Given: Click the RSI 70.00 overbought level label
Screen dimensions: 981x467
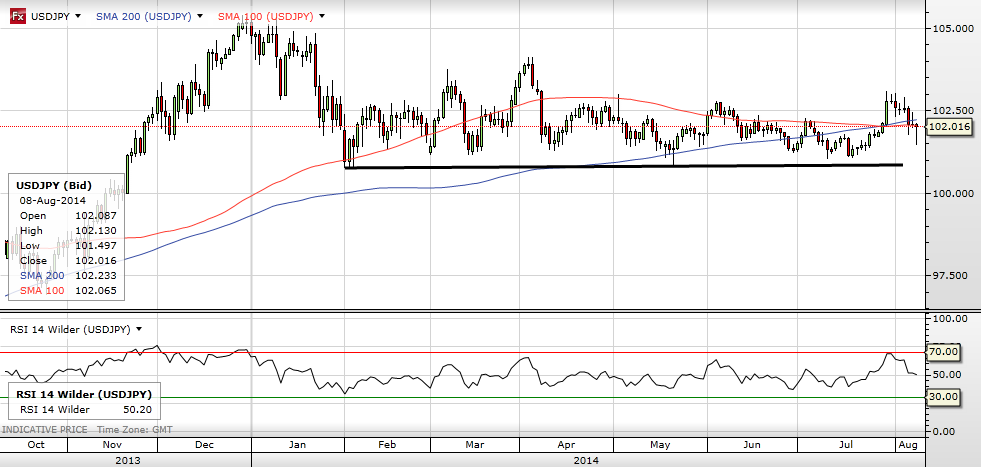Looking at the screenshot, I should point(942,352).
